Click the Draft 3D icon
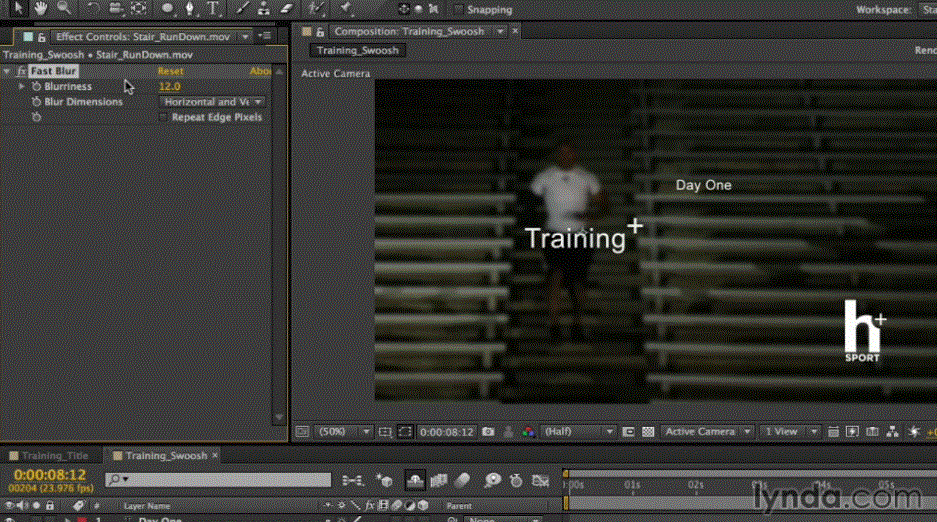Screen dimensions: 937x522 coord(384,480)
